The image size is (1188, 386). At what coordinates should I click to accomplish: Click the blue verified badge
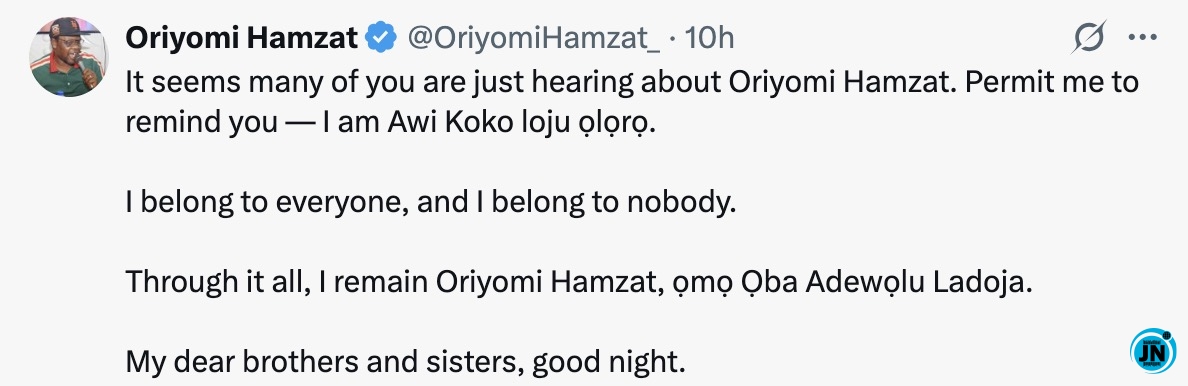point(381,37)
